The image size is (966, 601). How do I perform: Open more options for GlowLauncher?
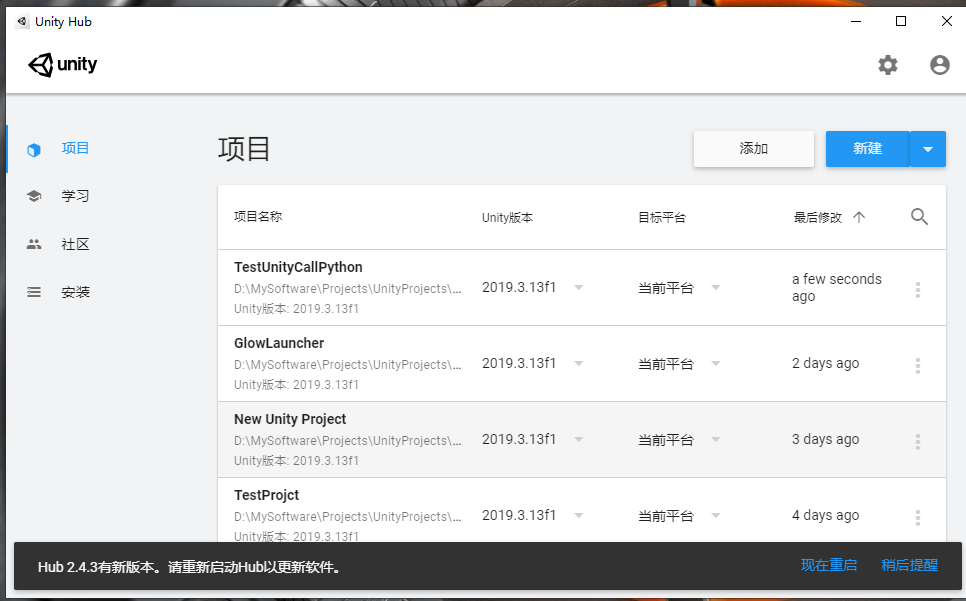click(917, 366)
